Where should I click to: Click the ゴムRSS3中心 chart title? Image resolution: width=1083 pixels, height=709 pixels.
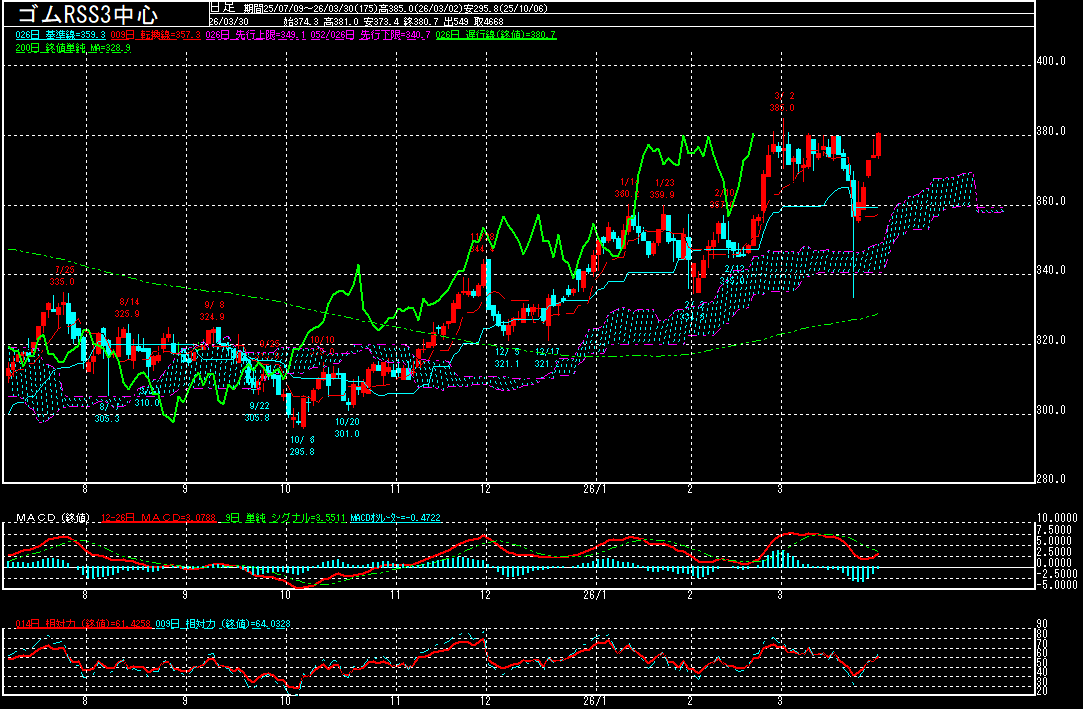coord(88,14)
